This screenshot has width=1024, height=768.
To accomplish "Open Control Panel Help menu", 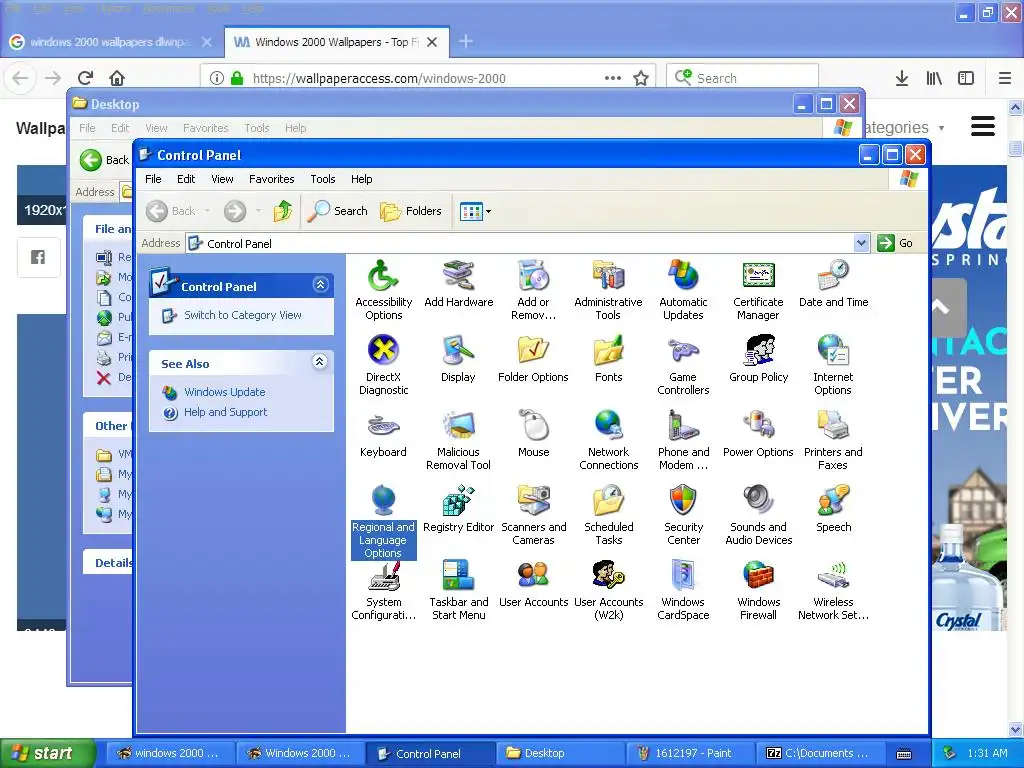I will [x=361, y=179].
